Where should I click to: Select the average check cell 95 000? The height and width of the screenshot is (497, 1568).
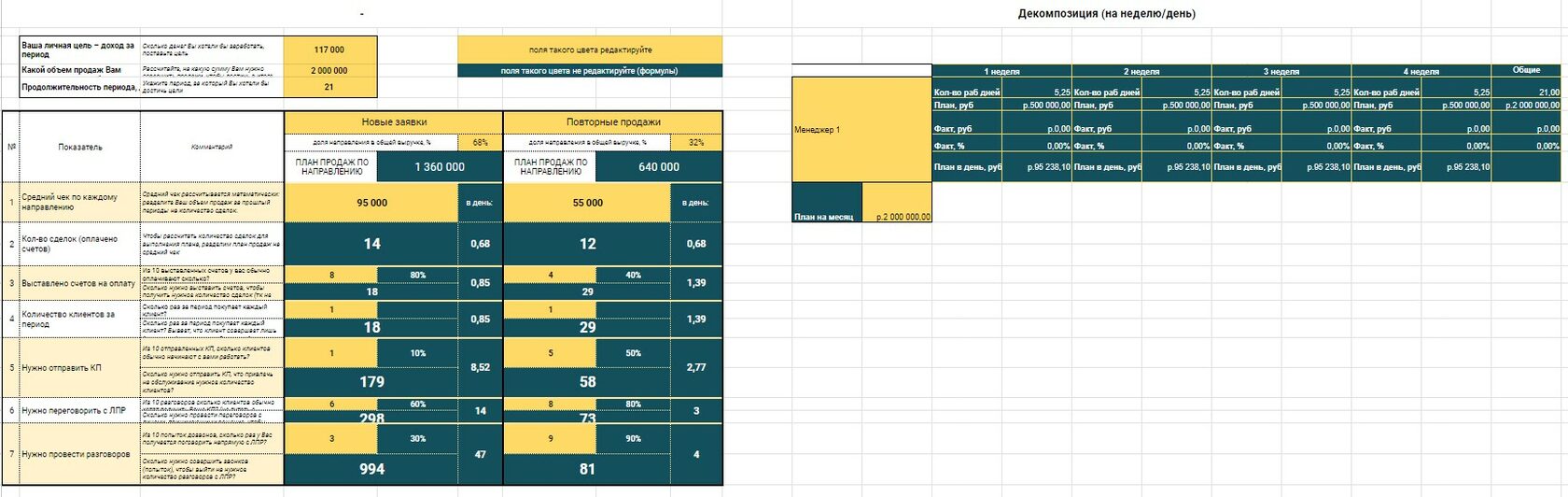pyautogui.click(x=371, y=202)
